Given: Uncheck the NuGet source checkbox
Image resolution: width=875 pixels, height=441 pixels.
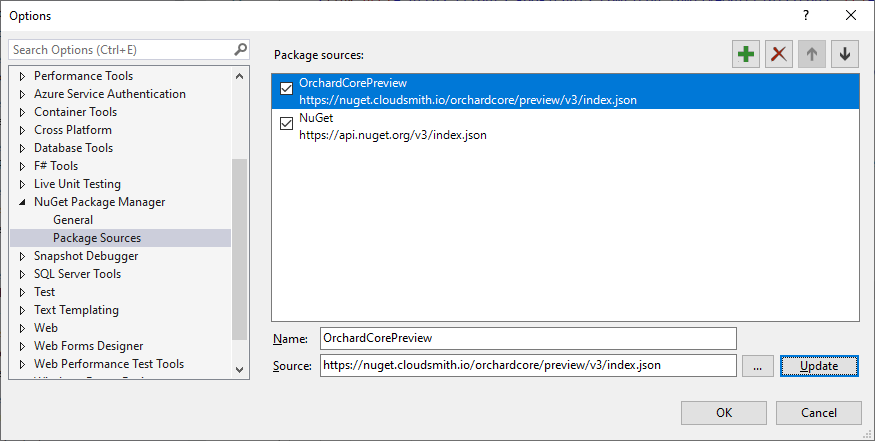Looking at the screenshot, I should [286, 123].
